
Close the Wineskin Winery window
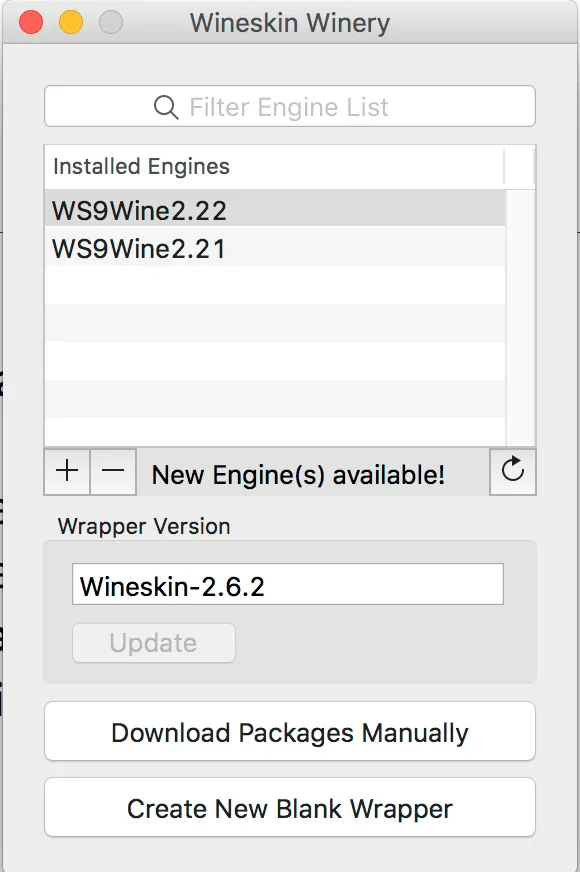[x=31, y=22]
